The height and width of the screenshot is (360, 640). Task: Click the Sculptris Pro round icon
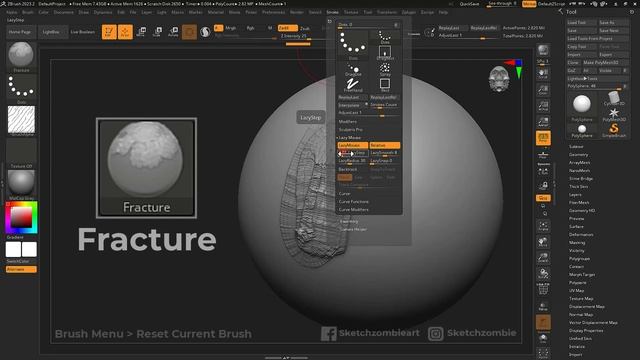tap(205, 32)
